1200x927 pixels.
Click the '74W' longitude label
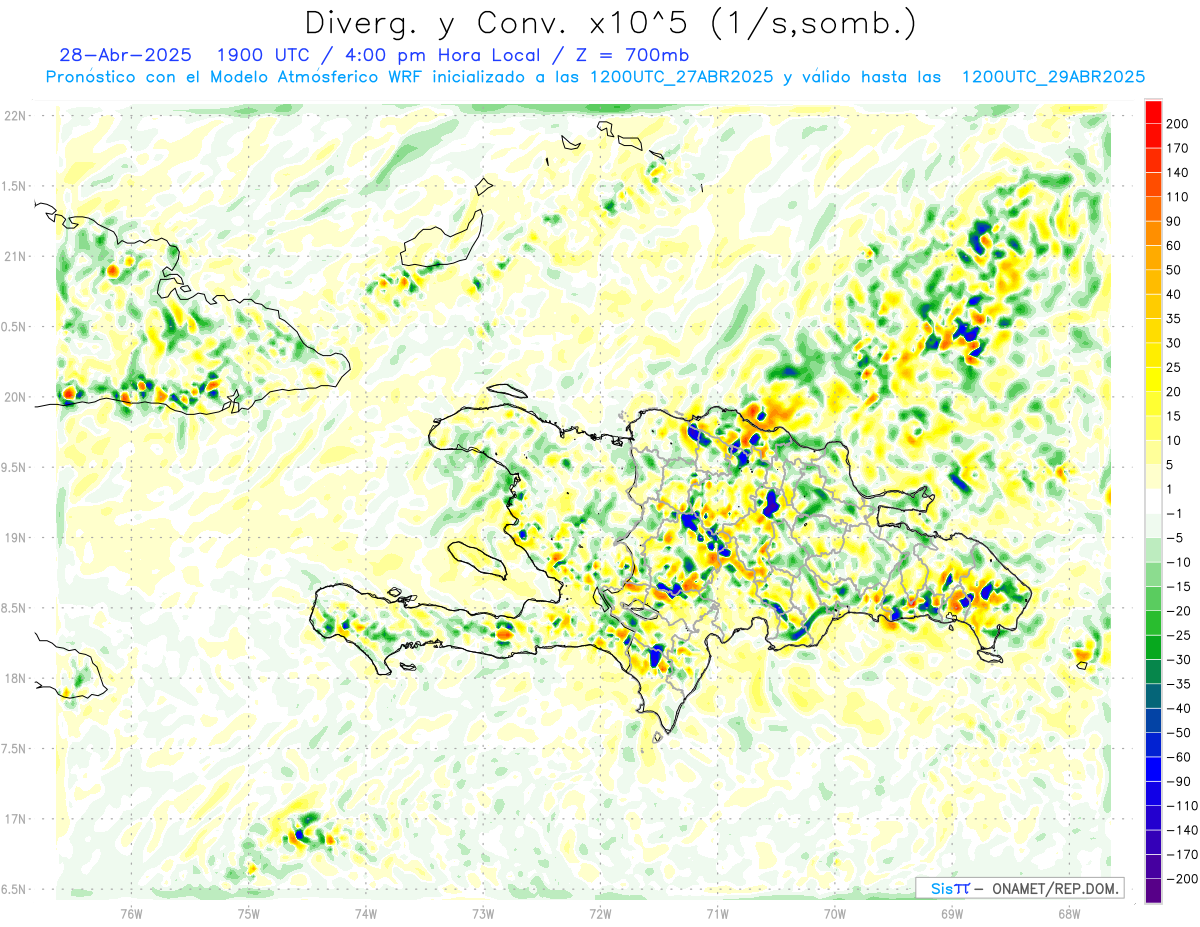[x=366, y=913]
